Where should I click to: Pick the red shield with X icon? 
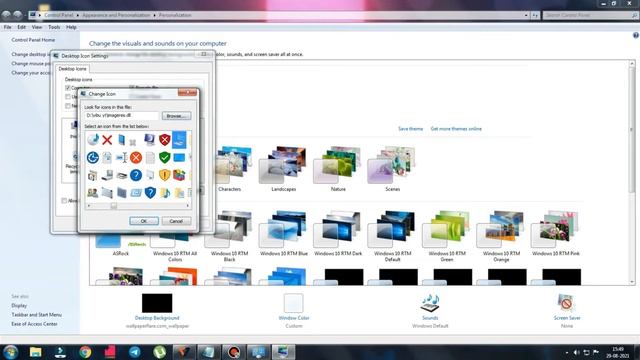point(164,140)
